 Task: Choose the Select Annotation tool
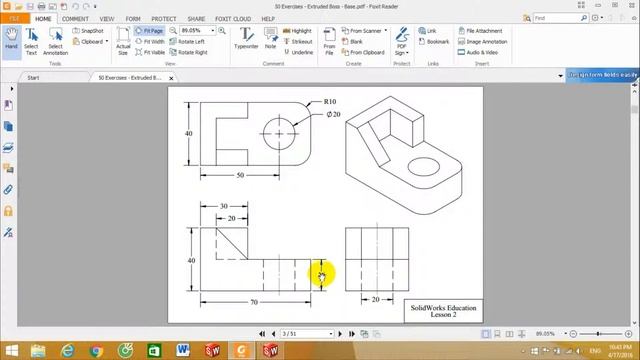click(56, 41)
